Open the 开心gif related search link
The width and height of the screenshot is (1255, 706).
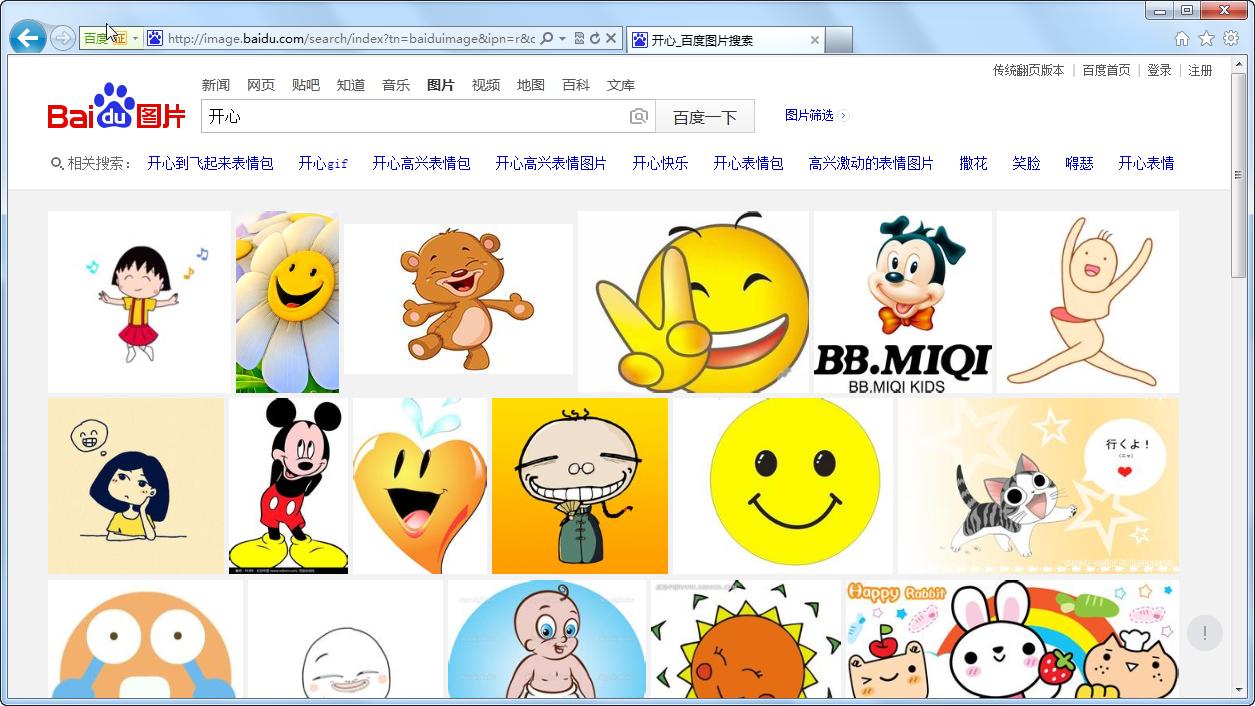click(x=322, y=163)
